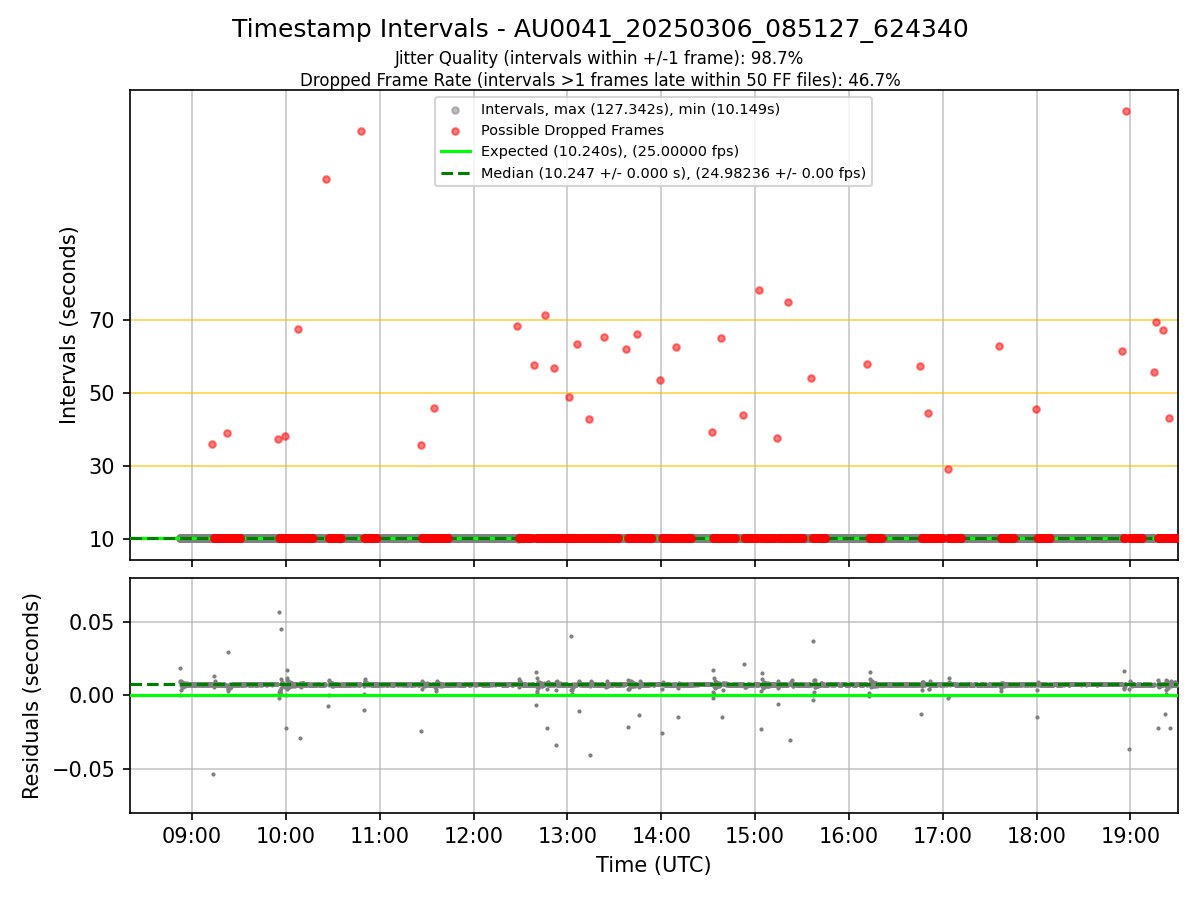Click the dashed green line sample in the legend

(456, 173)
